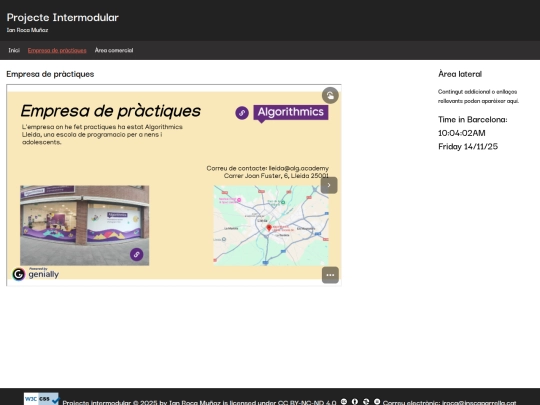Click the 'Correu de contacte: lleida@alg.academy' text

tap(268, 168)
